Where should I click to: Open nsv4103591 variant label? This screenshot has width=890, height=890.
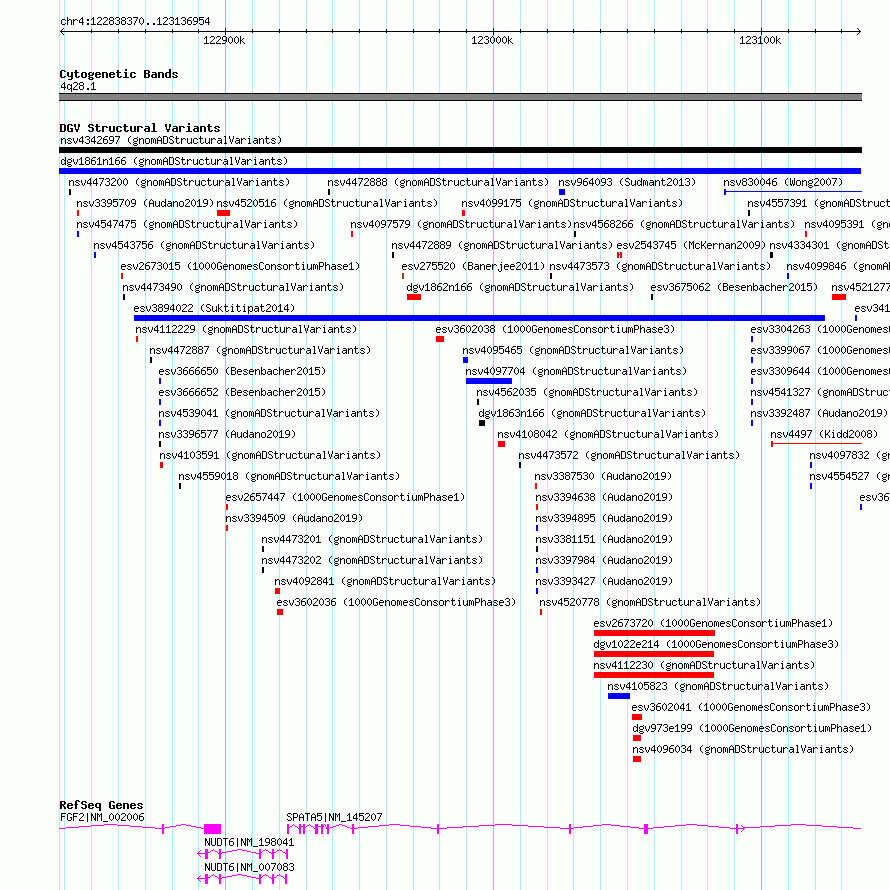(x=270, y=455)
